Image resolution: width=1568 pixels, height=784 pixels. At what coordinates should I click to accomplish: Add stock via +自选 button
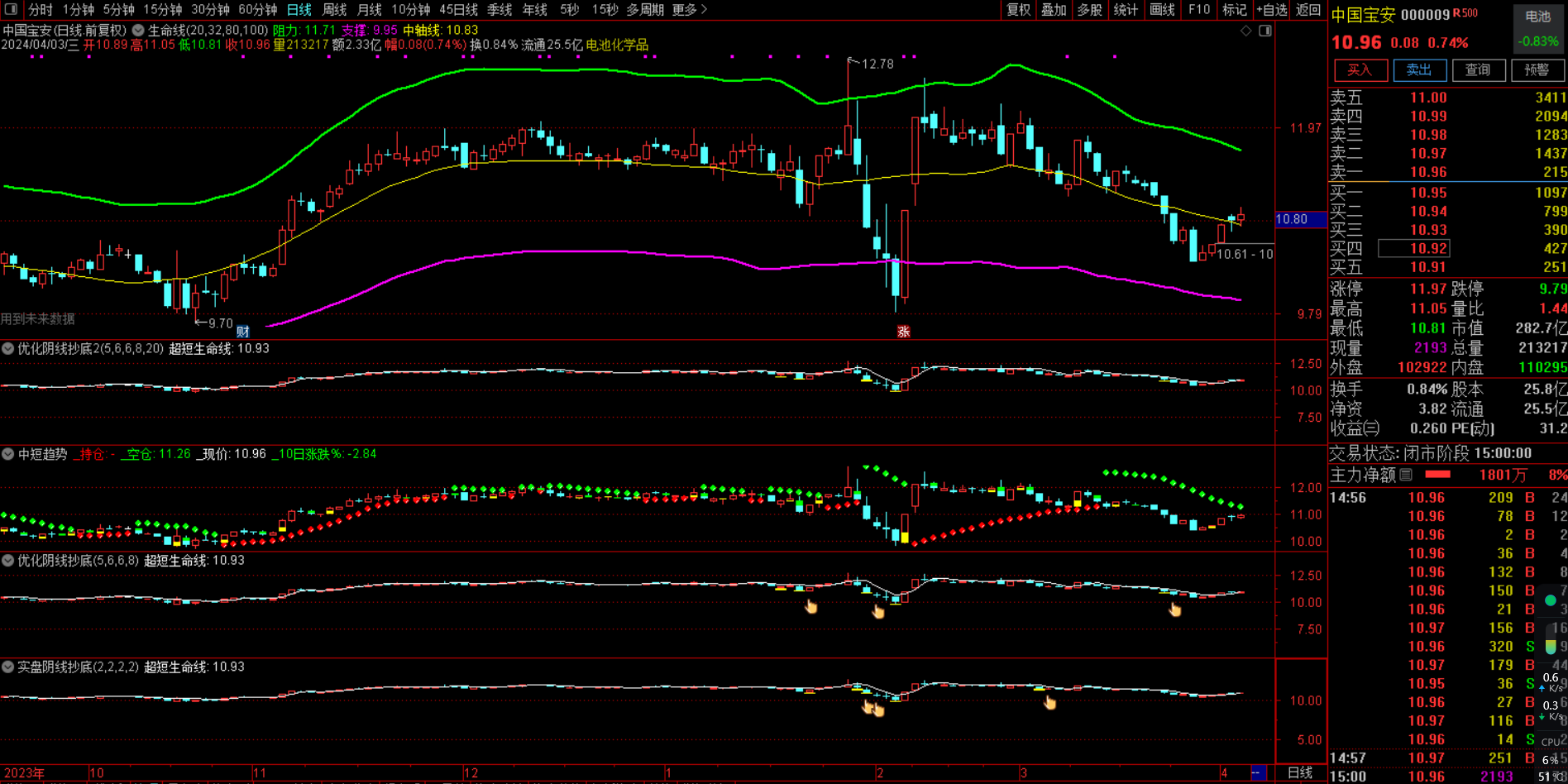pos(1272,9)
